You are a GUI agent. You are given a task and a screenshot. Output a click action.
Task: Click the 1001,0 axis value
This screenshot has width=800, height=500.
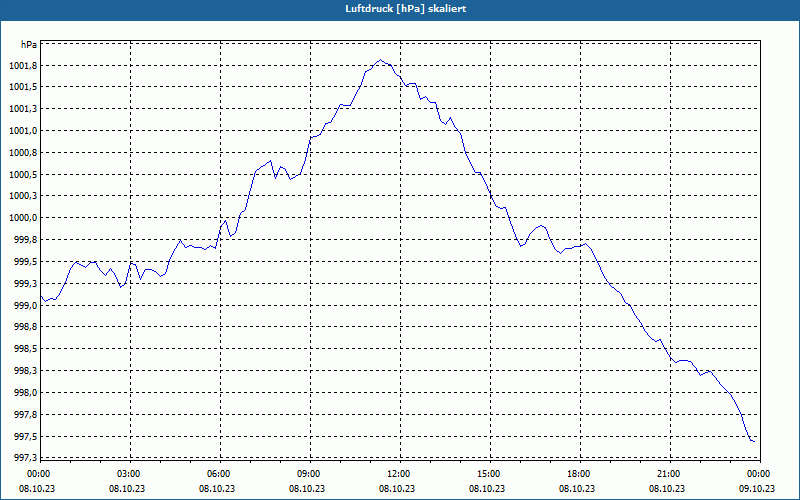pos(23,131)
